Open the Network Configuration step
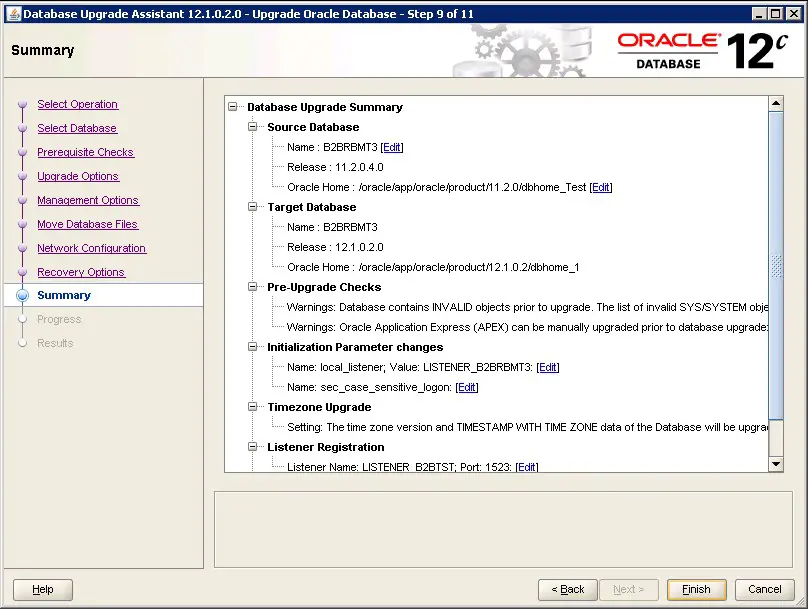The height and width of the screenshot is (609, 808). 91,248
